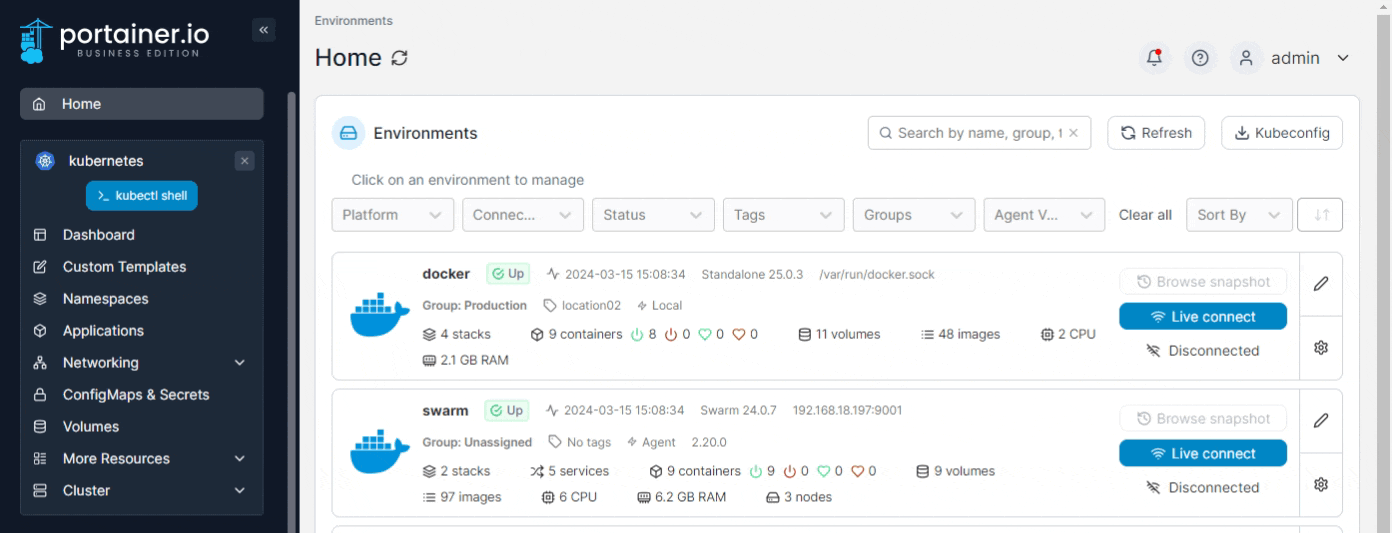Image resolution: width=1392 pixels, height=533 pixels.
Task: Go to ConfigMaps & Secrets in sidebar
Action: (x=135, y=395)
